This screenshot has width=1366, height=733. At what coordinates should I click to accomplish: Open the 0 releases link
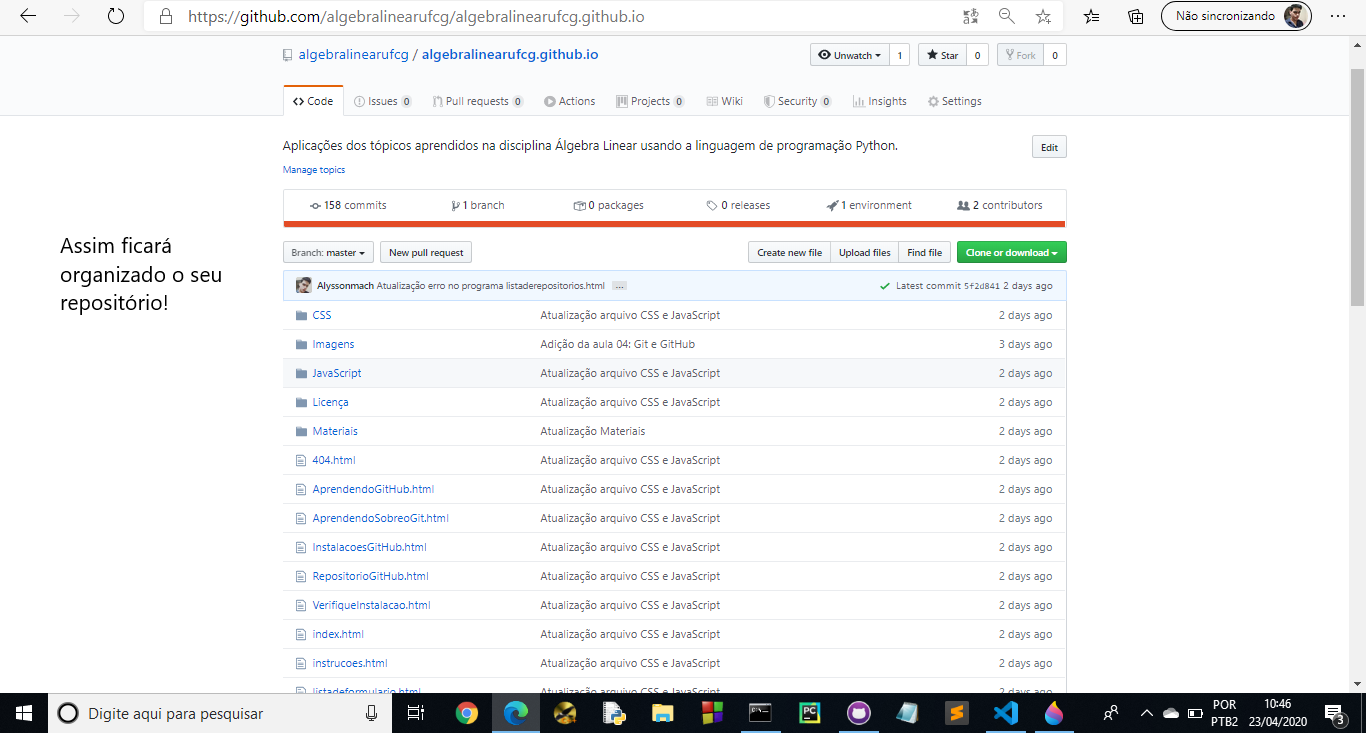pyautogui.click(x=738, y=205)
